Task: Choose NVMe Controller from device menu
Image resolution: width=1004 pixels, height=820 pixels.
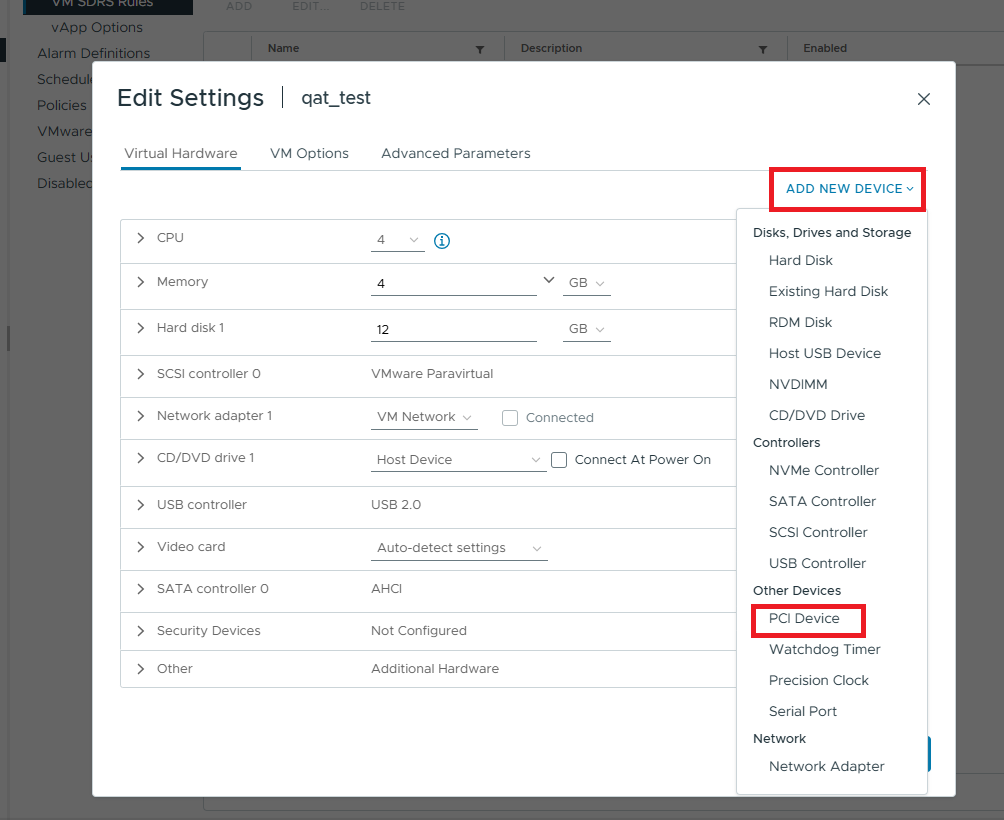Action: (823, 470)
